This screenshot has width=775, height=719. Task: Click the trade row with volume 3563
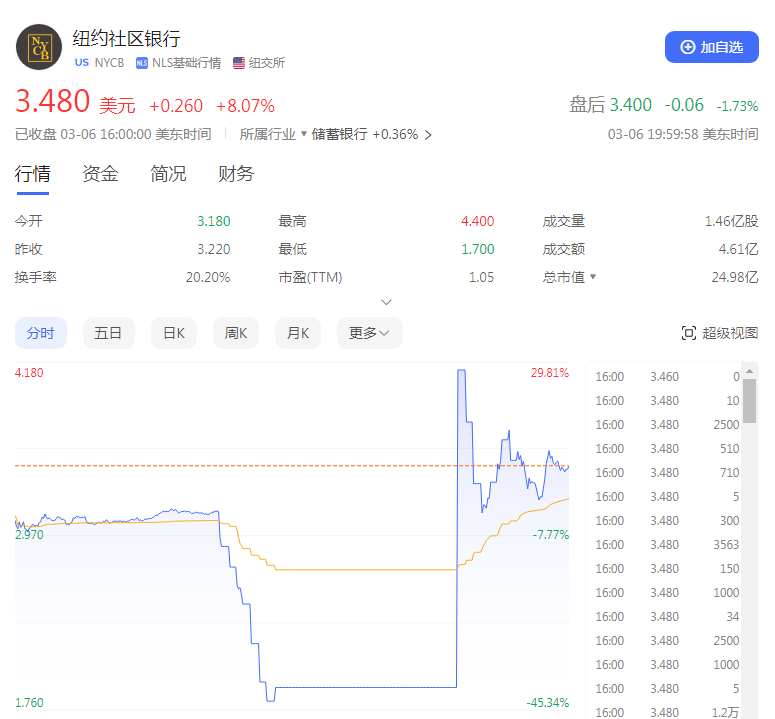[x=667, y=545]
